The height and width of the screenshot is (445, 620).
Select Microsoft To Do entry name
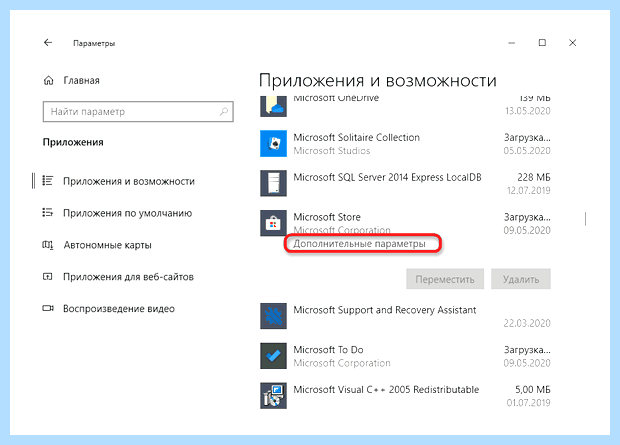[328, 350]
